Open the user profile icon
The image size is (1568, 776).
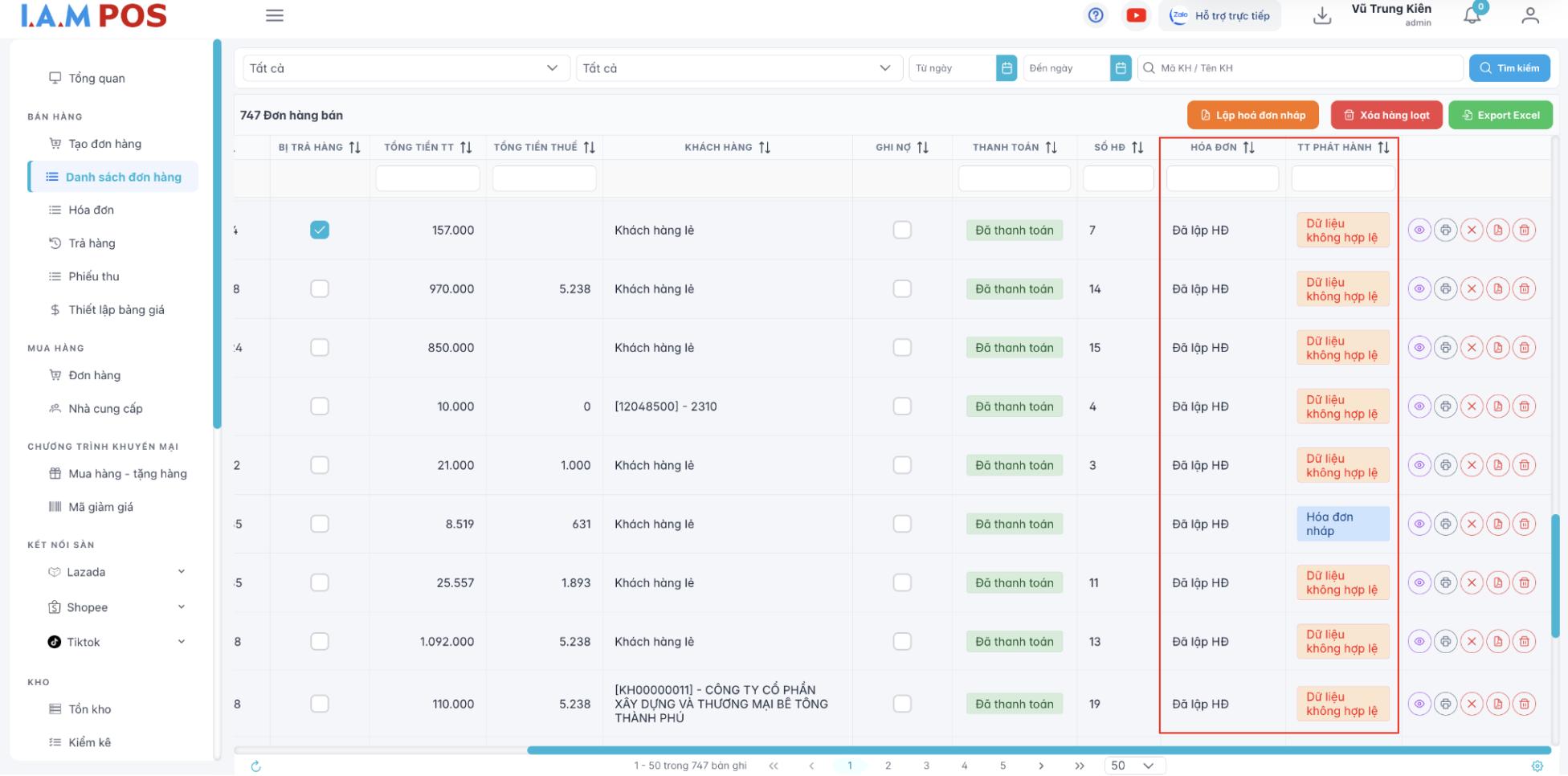pyautogui.click(x=1529, y=16)
